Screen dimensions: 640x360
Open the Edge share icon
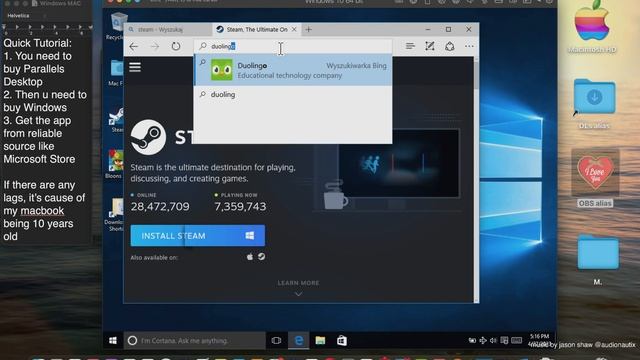coord(450,46)
